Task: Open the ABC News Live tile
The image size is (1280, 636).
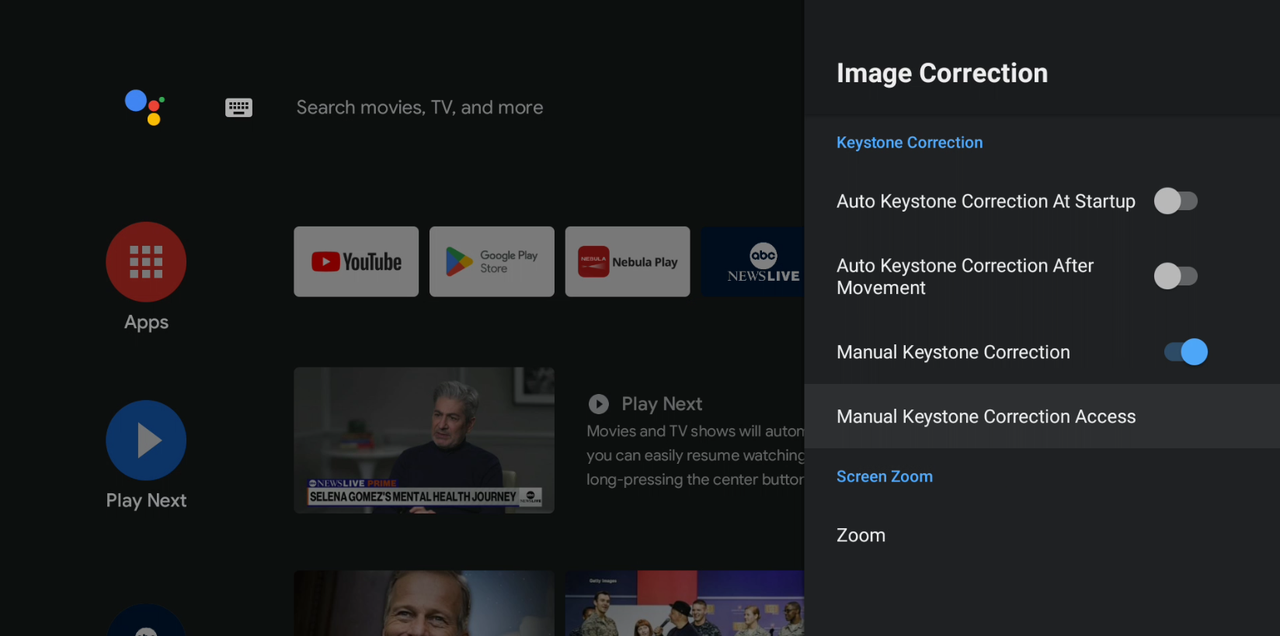Action: [753, 262]
